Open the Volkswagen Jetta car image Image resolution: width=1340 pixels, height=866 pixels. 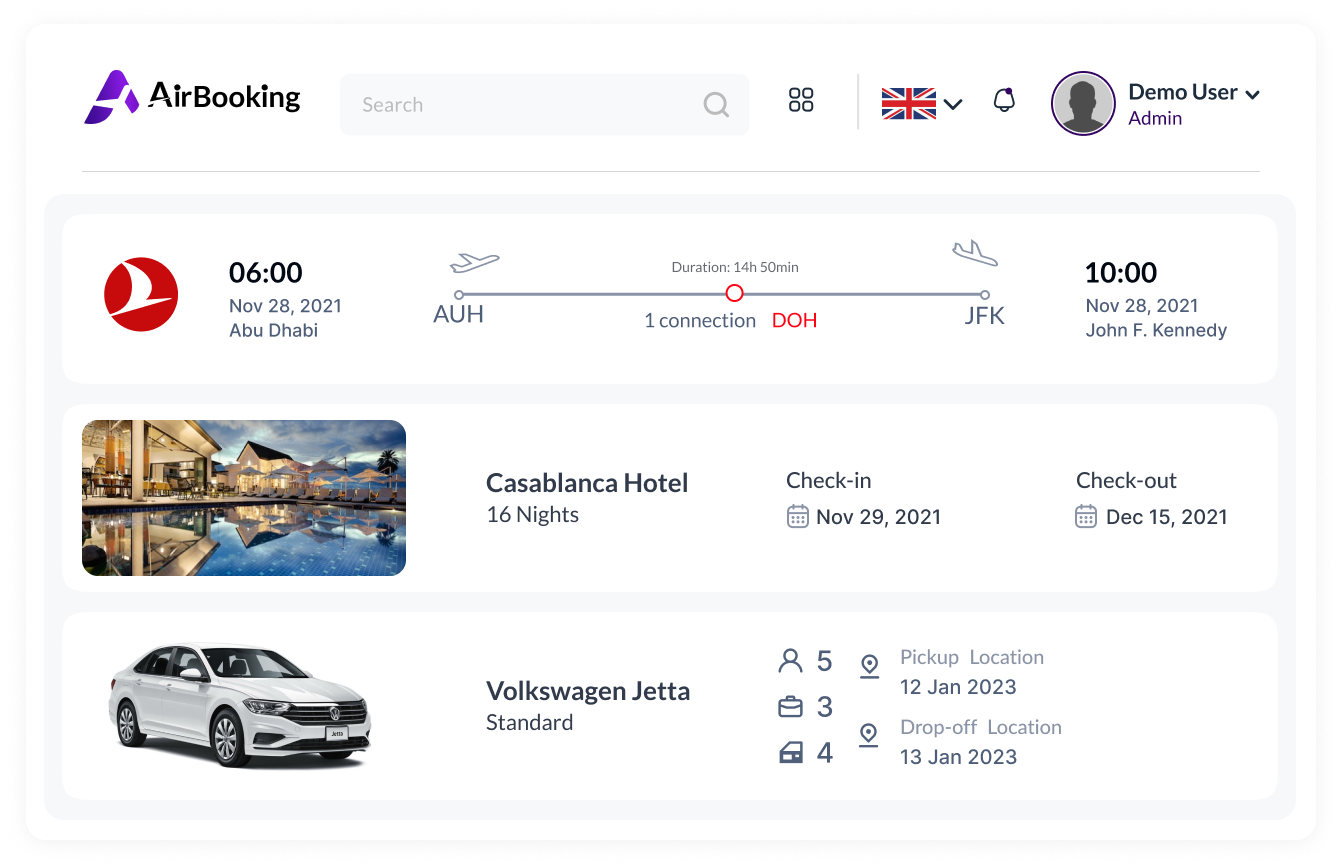(x=240, y=706)
